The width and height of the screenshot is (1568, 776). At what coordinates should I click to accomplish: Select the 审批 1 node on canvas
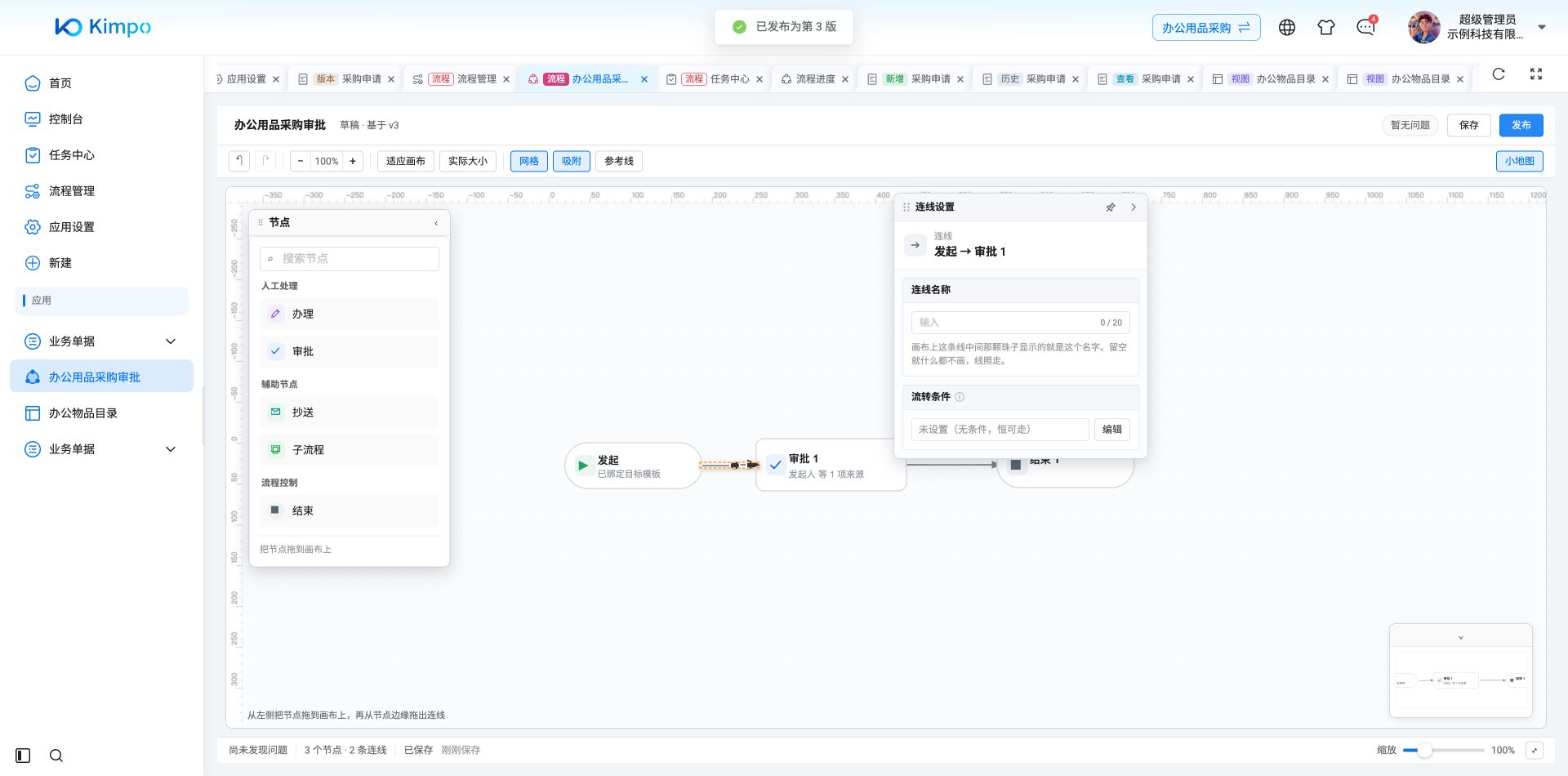click(831, 465)
